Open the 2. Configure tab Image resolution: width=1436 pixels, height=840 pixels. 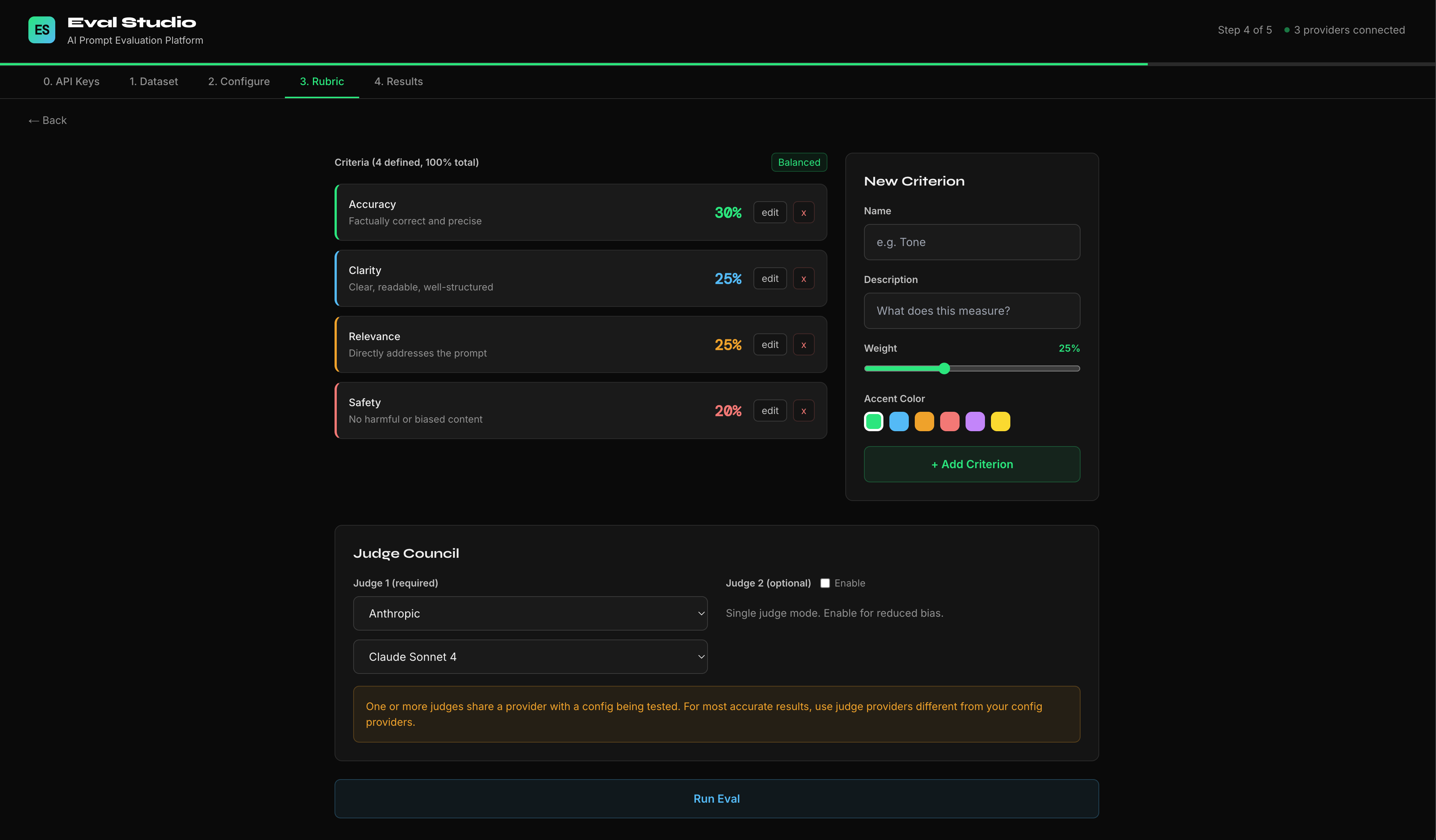(239, 81)
